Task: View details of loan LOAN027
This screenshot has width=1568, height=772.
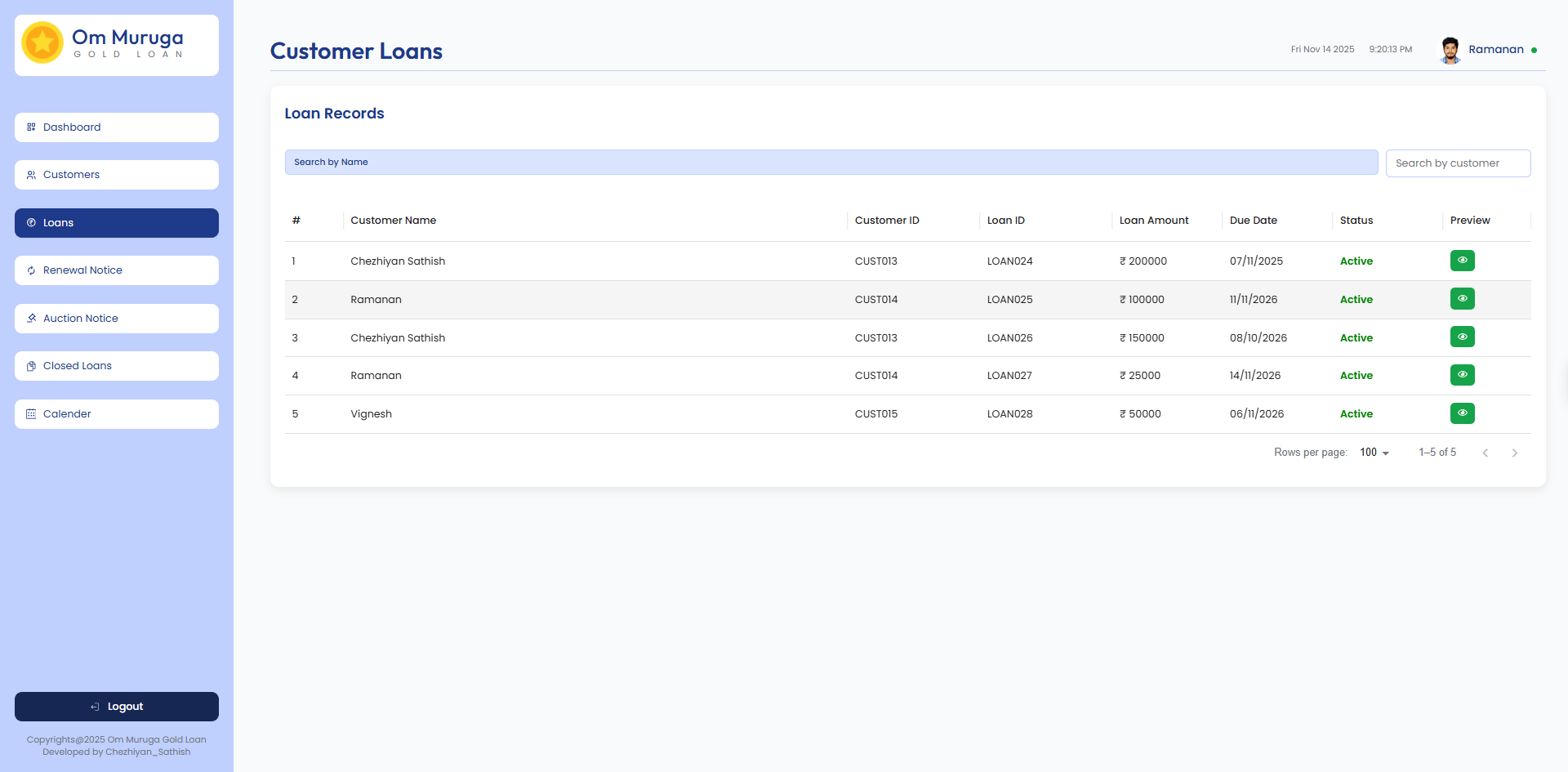Action: (x=1462, y=375)
